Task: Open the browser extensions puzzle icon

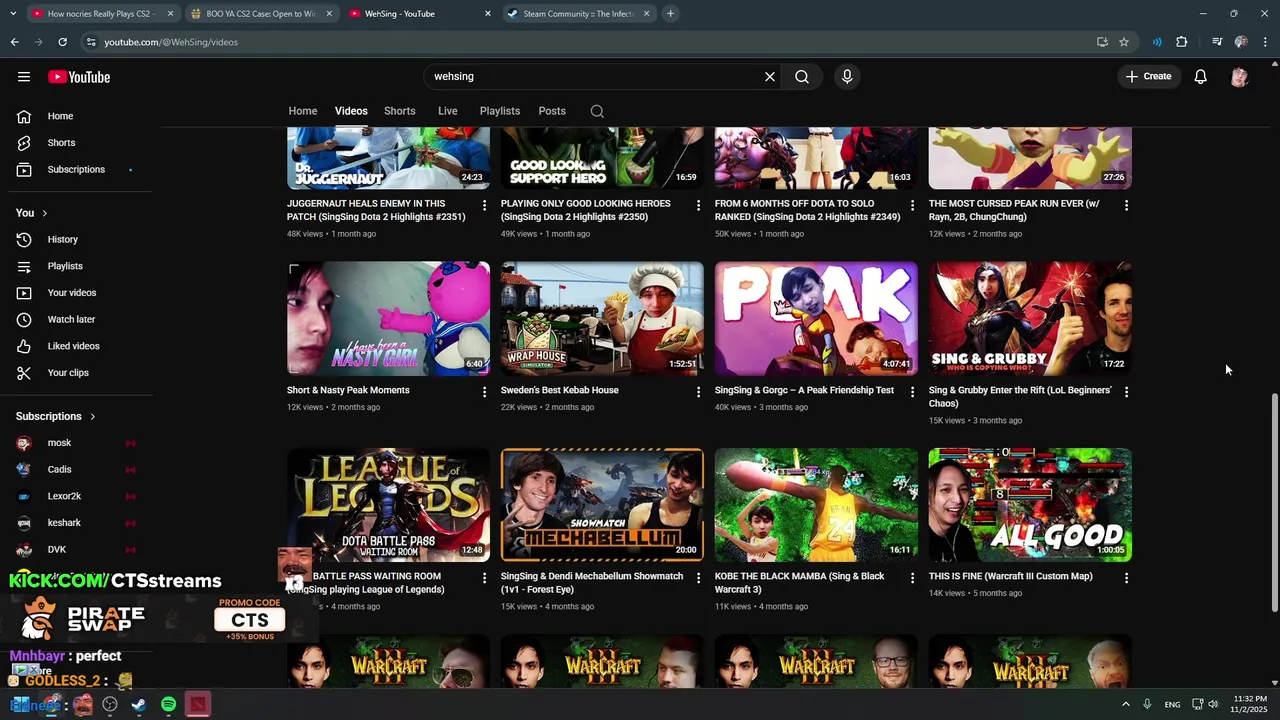Action: [x=1182, y=42]
